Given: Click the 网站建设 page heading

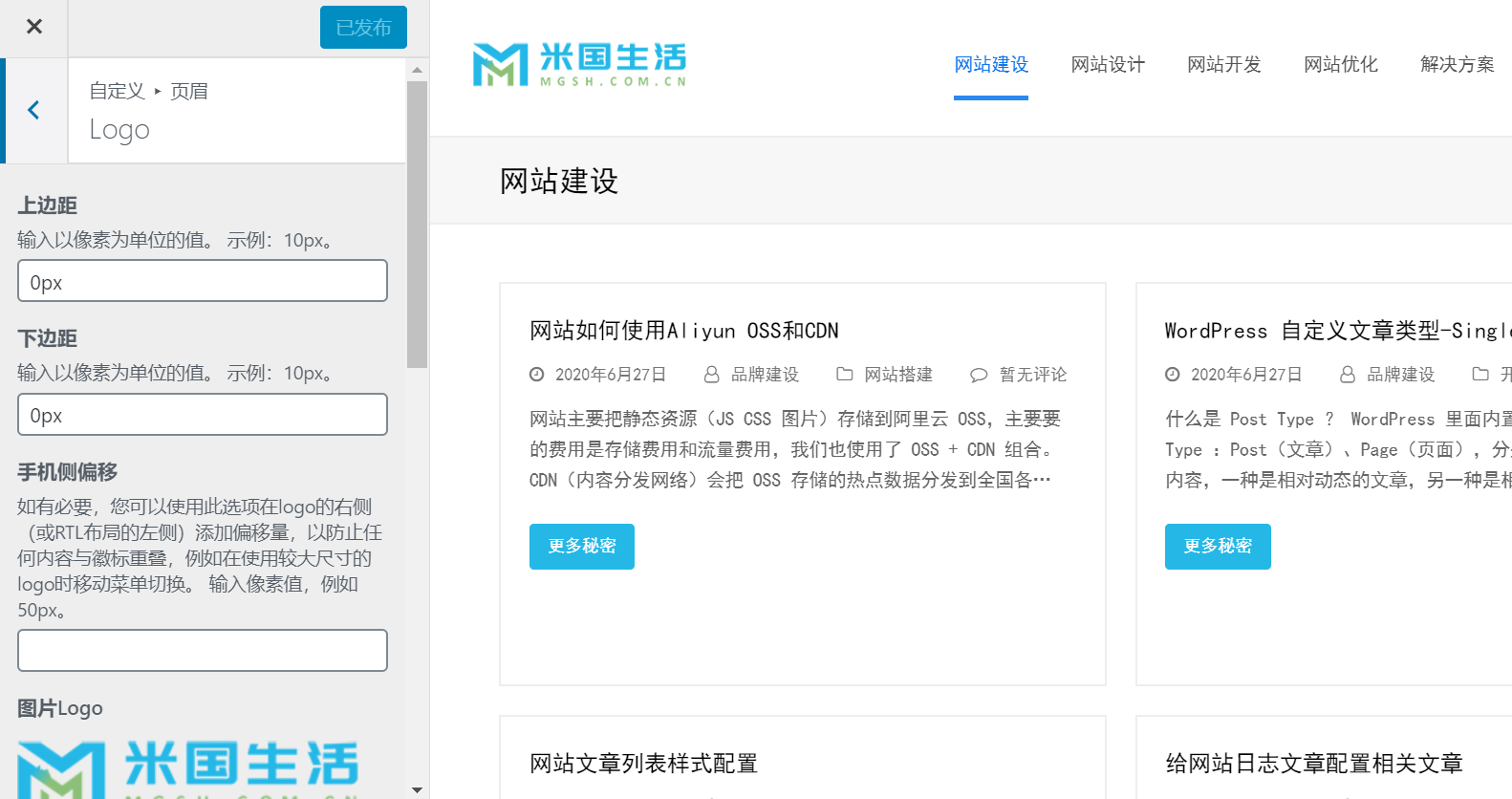Looking at the screenshot, I should point(559,181).
